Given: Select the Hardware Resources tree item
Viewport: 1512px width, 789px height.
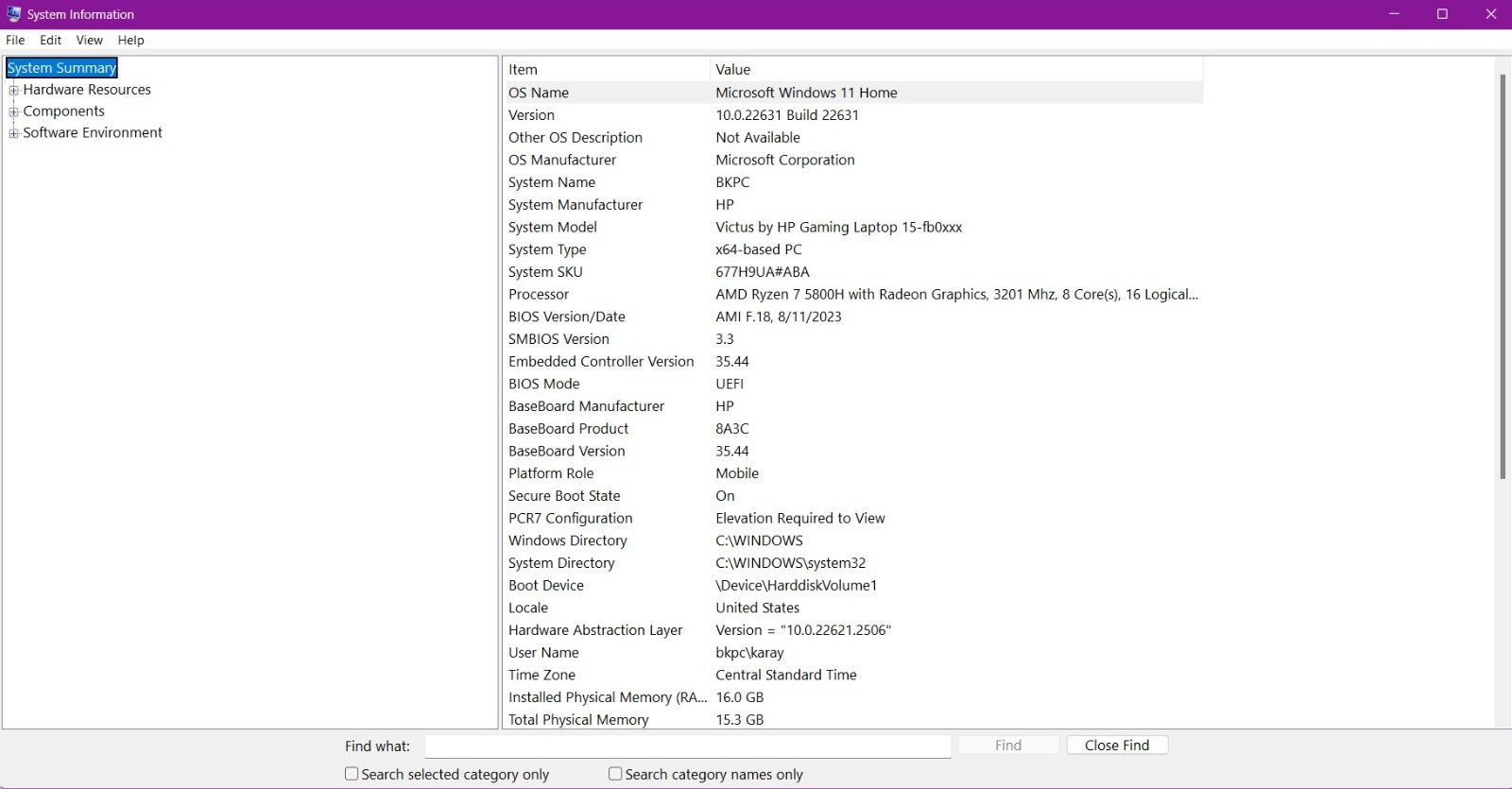Looking at the screenshot, I should pos(87,90).
